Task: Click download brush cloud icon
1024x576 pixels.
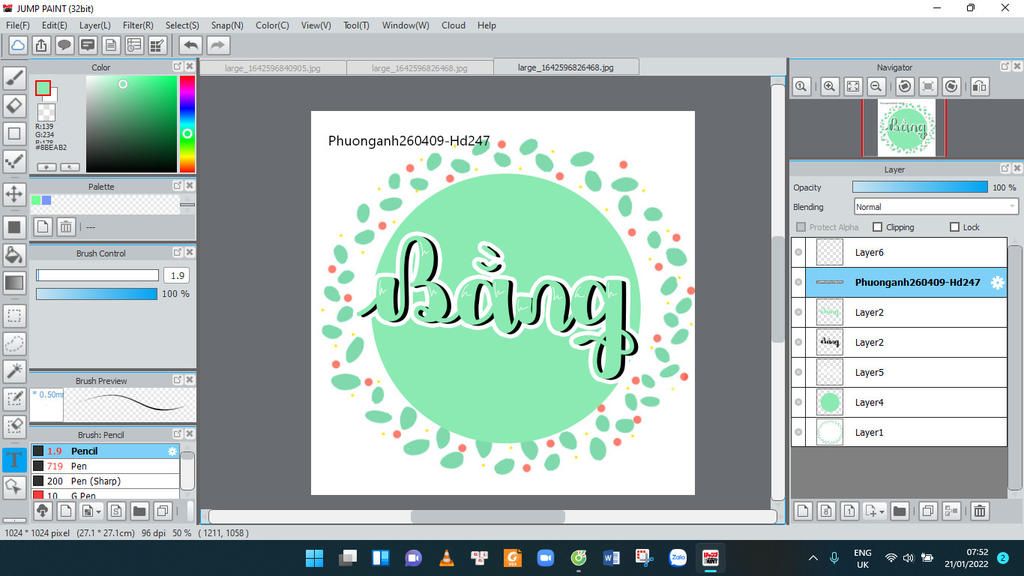Action: click(42, 511)
